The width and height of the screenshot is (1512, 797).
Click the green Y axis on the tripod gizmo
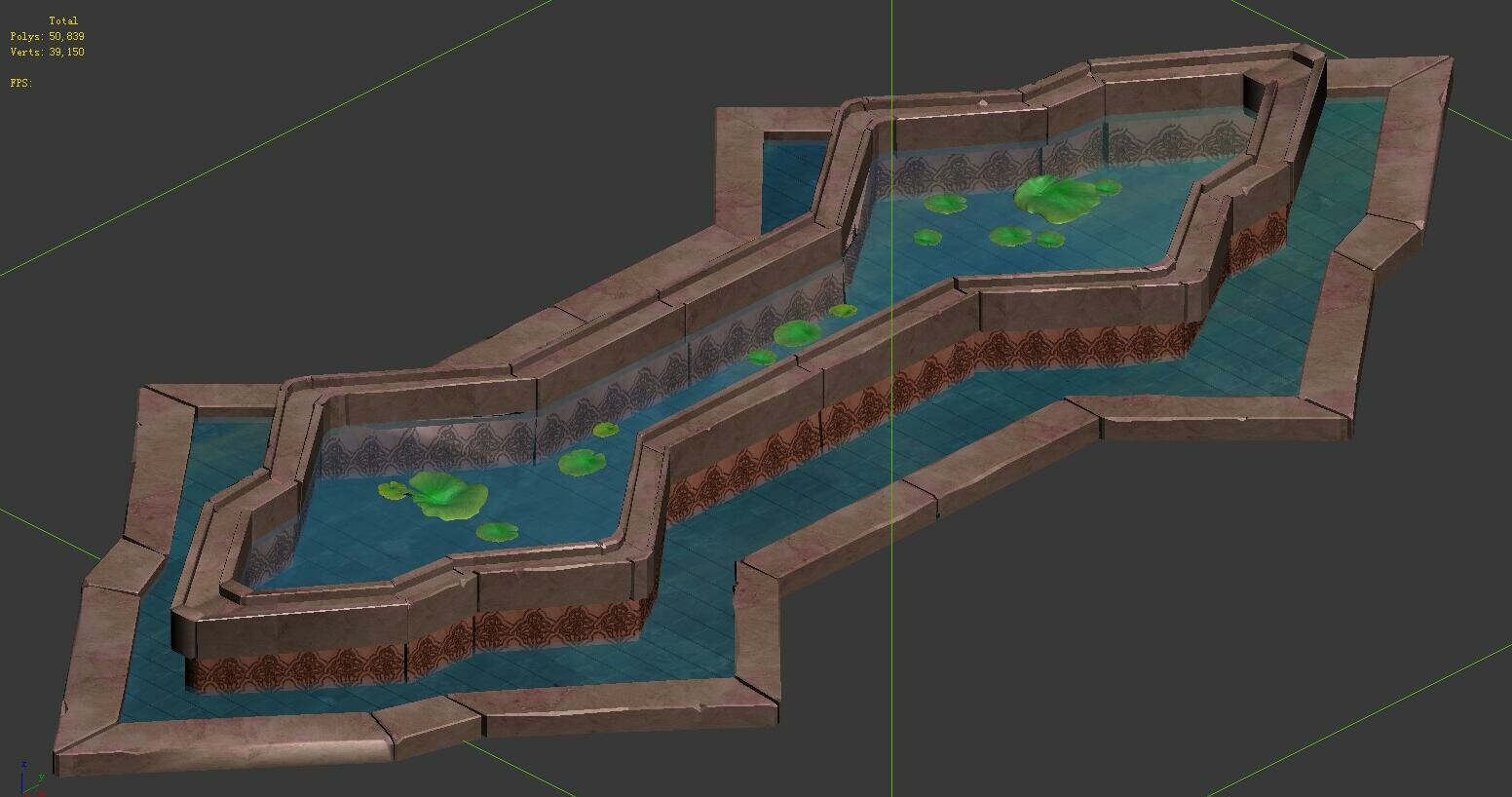point(37,784)
